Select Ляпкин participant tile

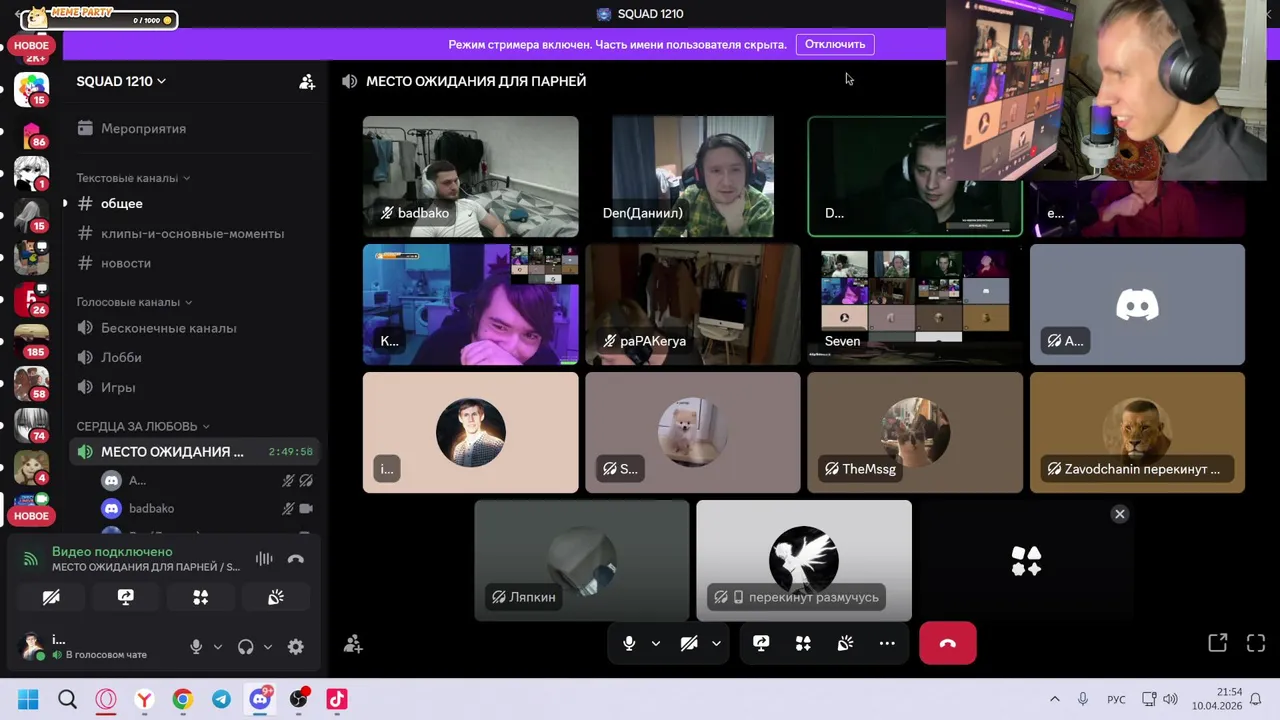coord(581,561)
